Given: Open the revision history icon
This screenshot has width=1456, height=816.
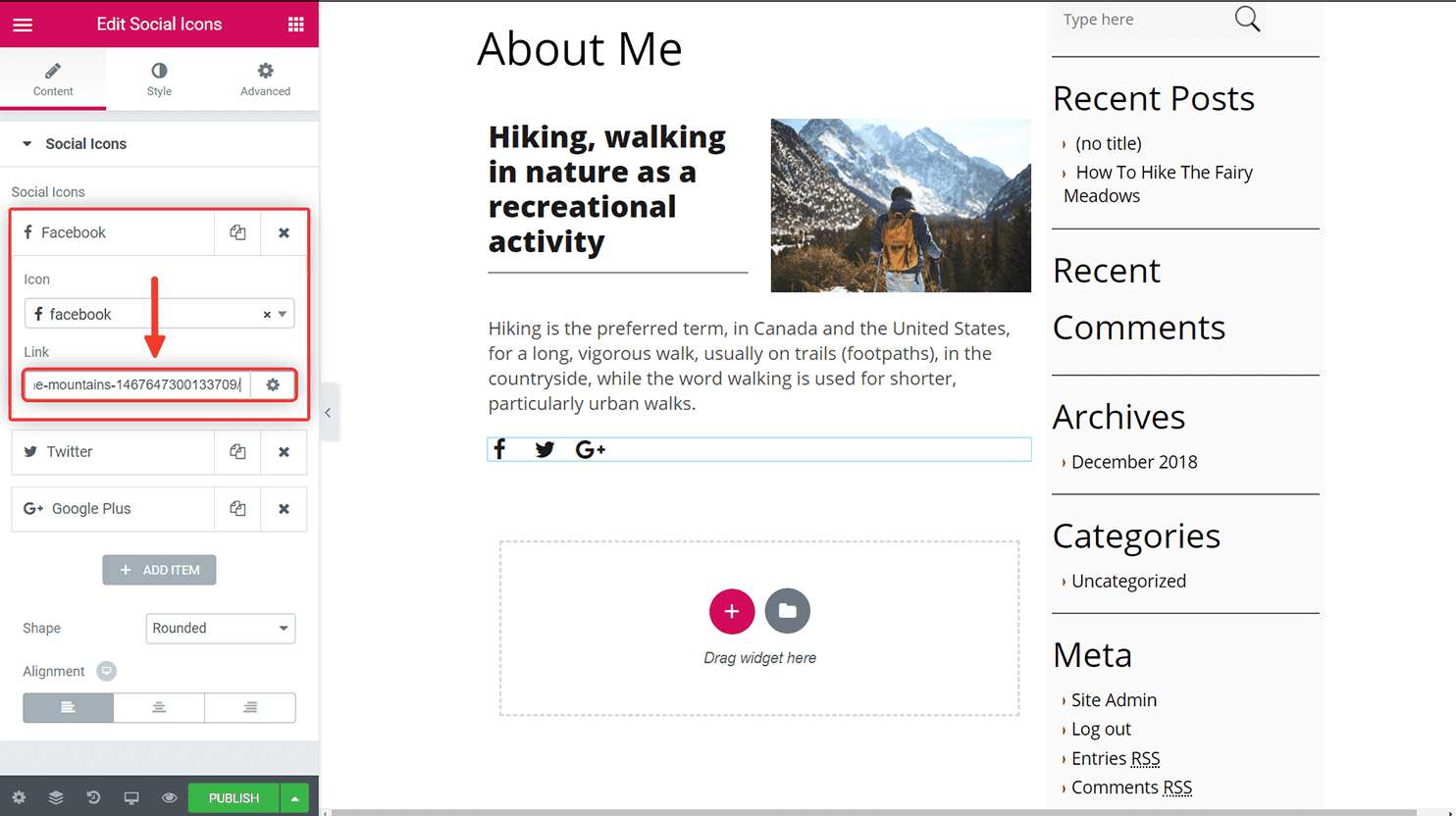Looking at the screenshot, I should click(93, 798).
